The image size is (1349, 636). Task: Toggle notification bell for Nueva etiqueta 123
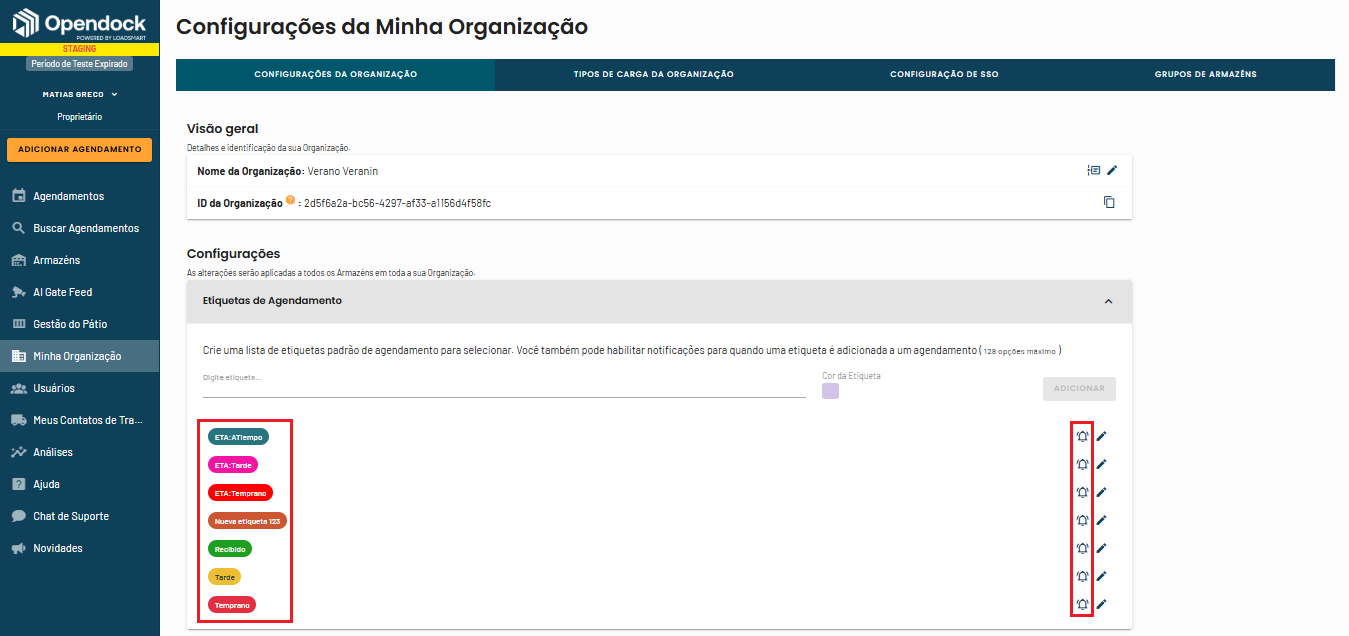(1082, 520)
